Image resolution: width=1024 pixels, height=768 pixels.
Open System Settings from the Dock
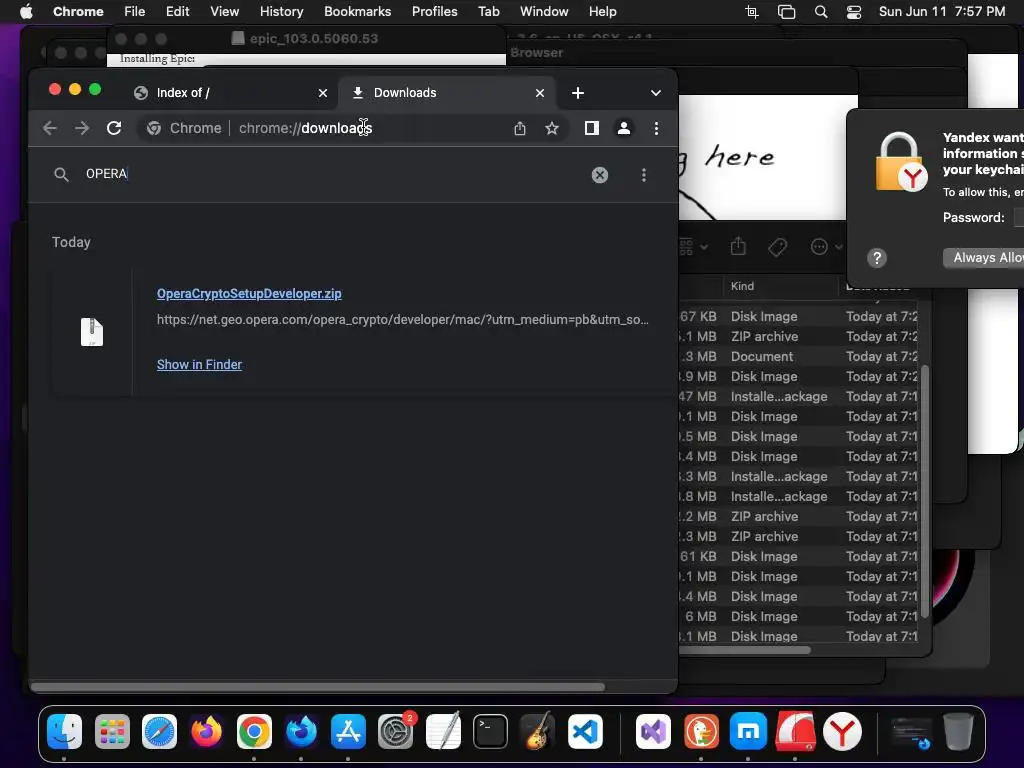click(396, 731)
